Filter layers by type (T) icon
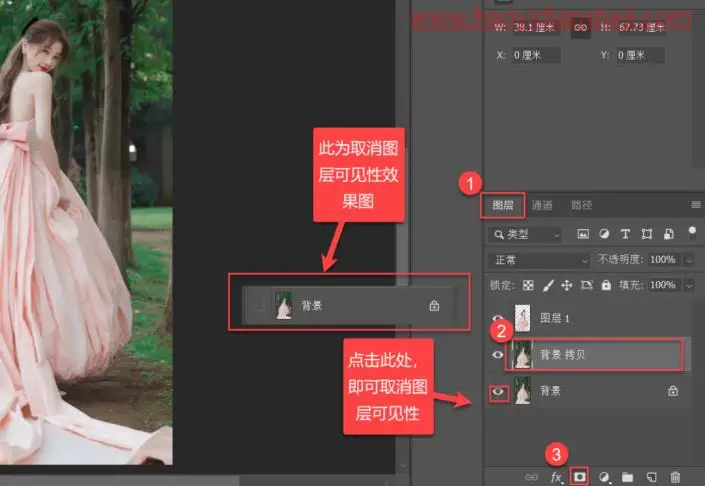The image size is (705, 486). tap(625, 234)
